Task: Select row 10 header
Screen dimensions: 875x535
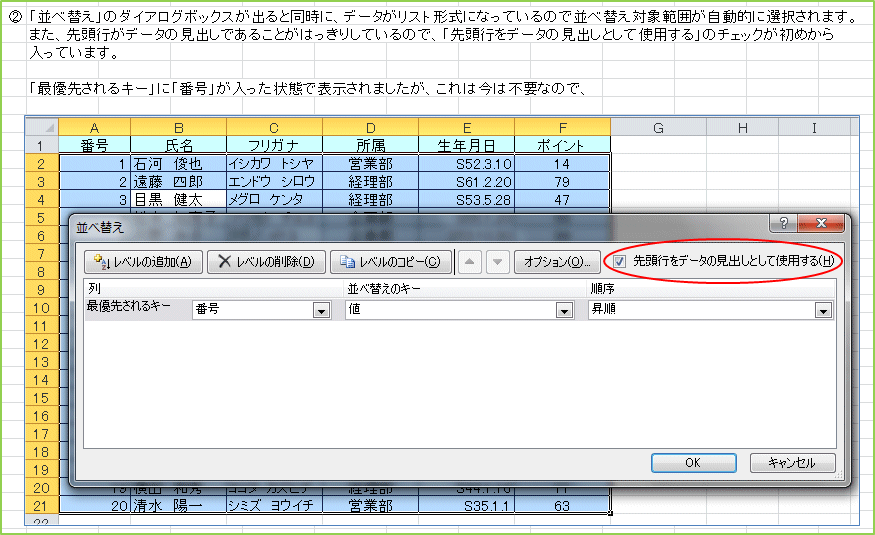Action: point(42,307)
